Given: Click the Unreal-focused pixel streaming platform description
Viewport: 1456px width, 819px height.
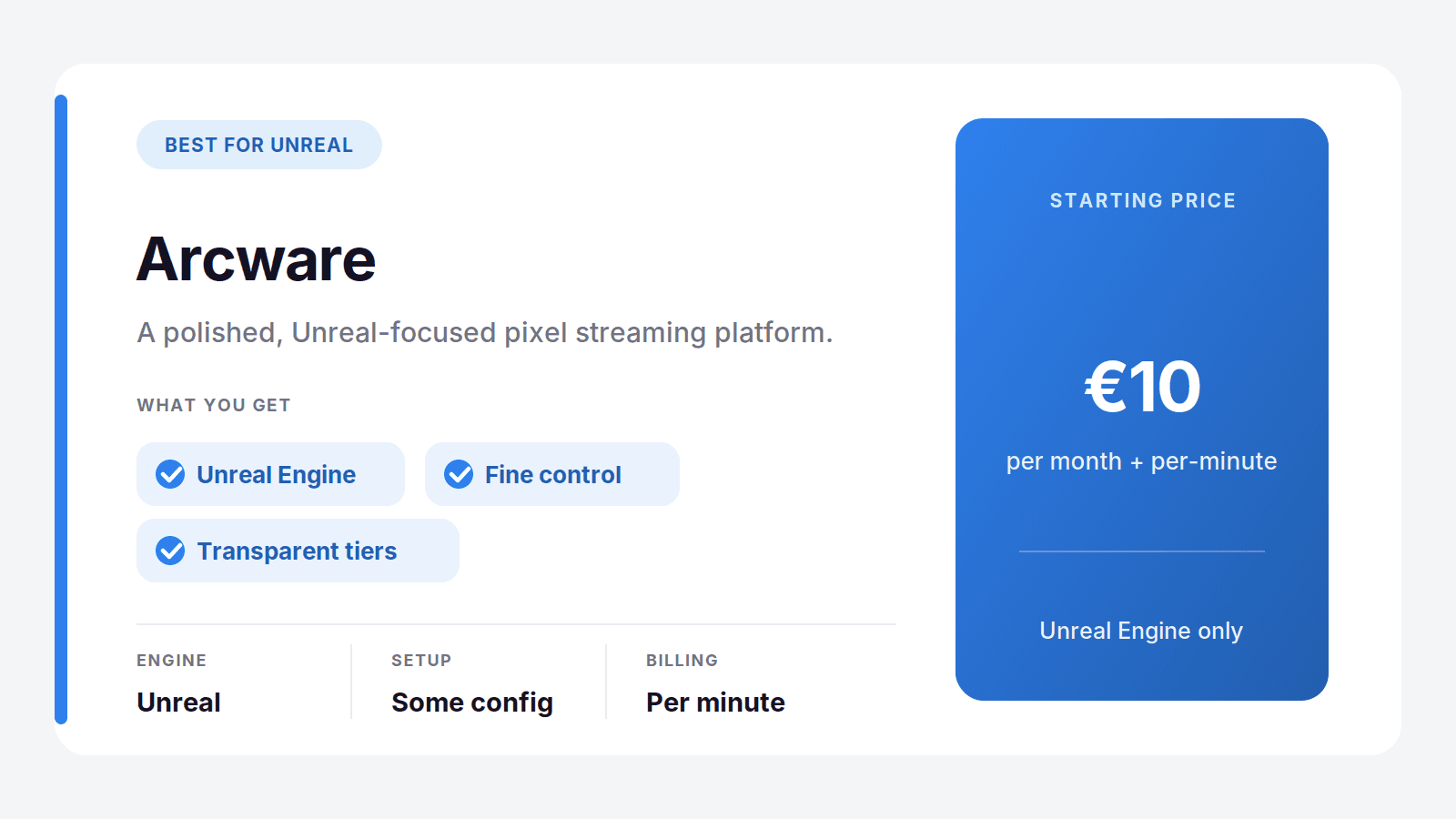Looking at the screenshot, I should click(485, 333).
